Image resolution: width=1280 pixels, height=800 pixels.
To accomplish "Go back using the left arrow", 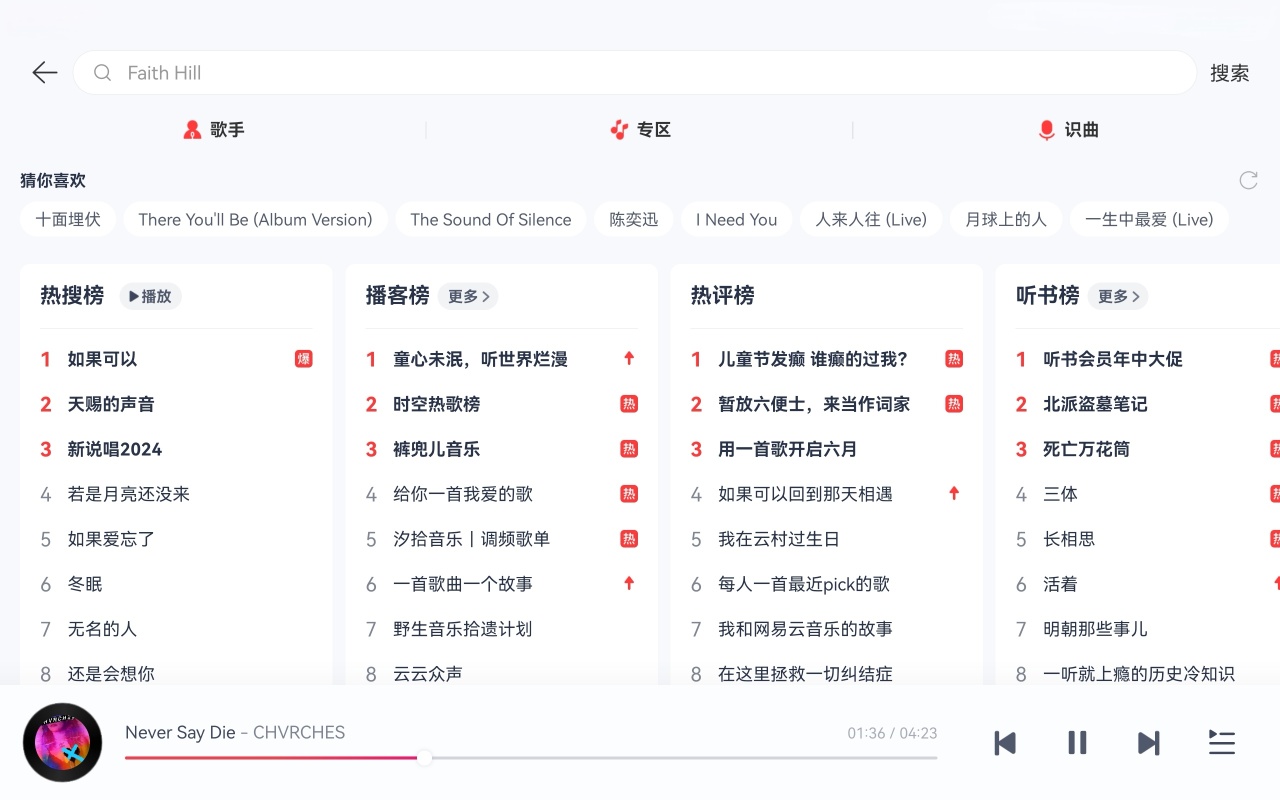I will tap(45, 73).
